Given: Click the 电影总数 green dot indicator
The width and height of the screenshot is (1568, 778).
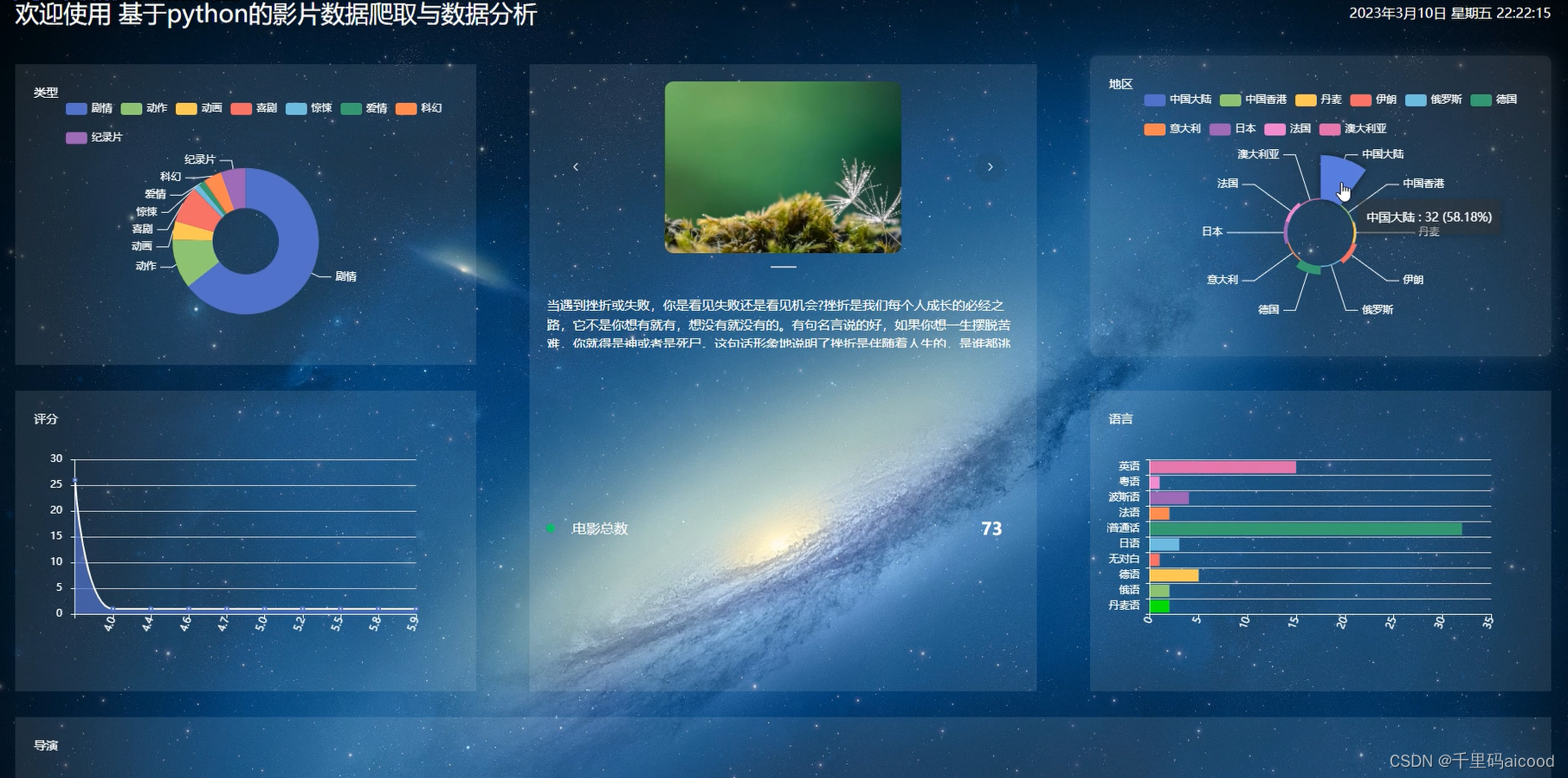Looking at the screenshot, I should coord(550,528).
